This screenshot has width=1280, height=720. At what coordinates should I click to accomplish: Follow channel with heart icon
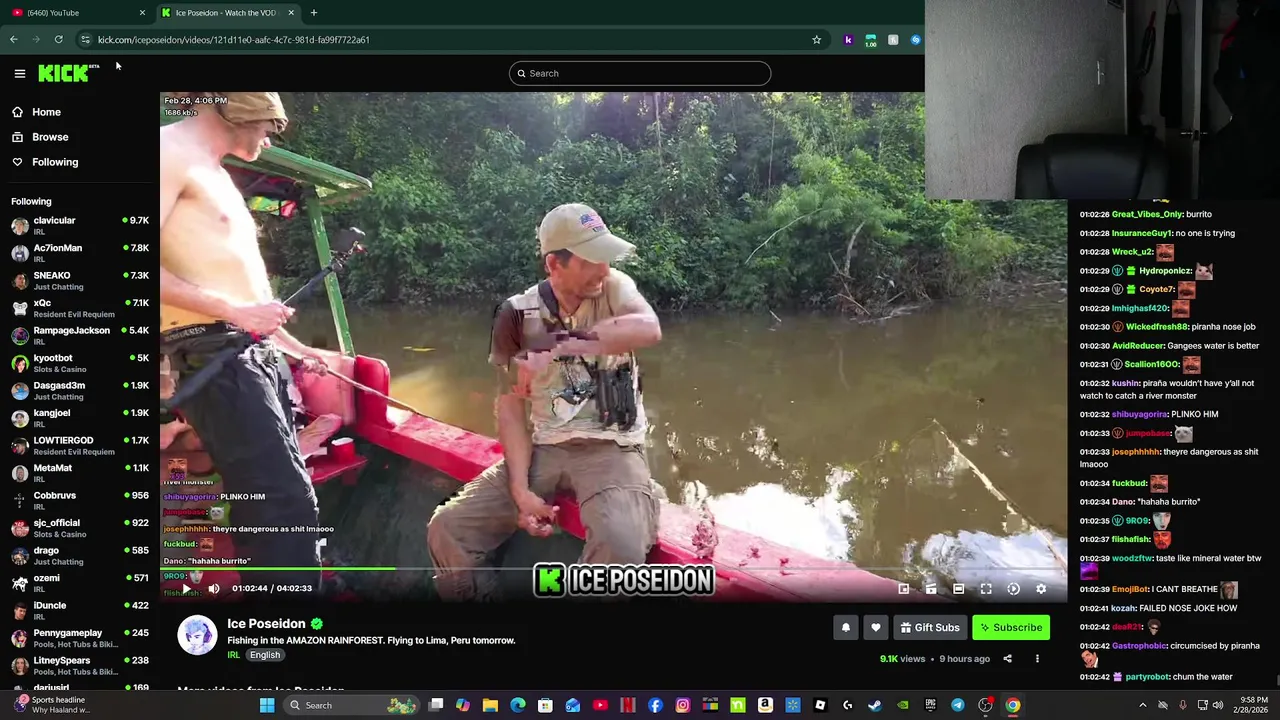point(876,628)
